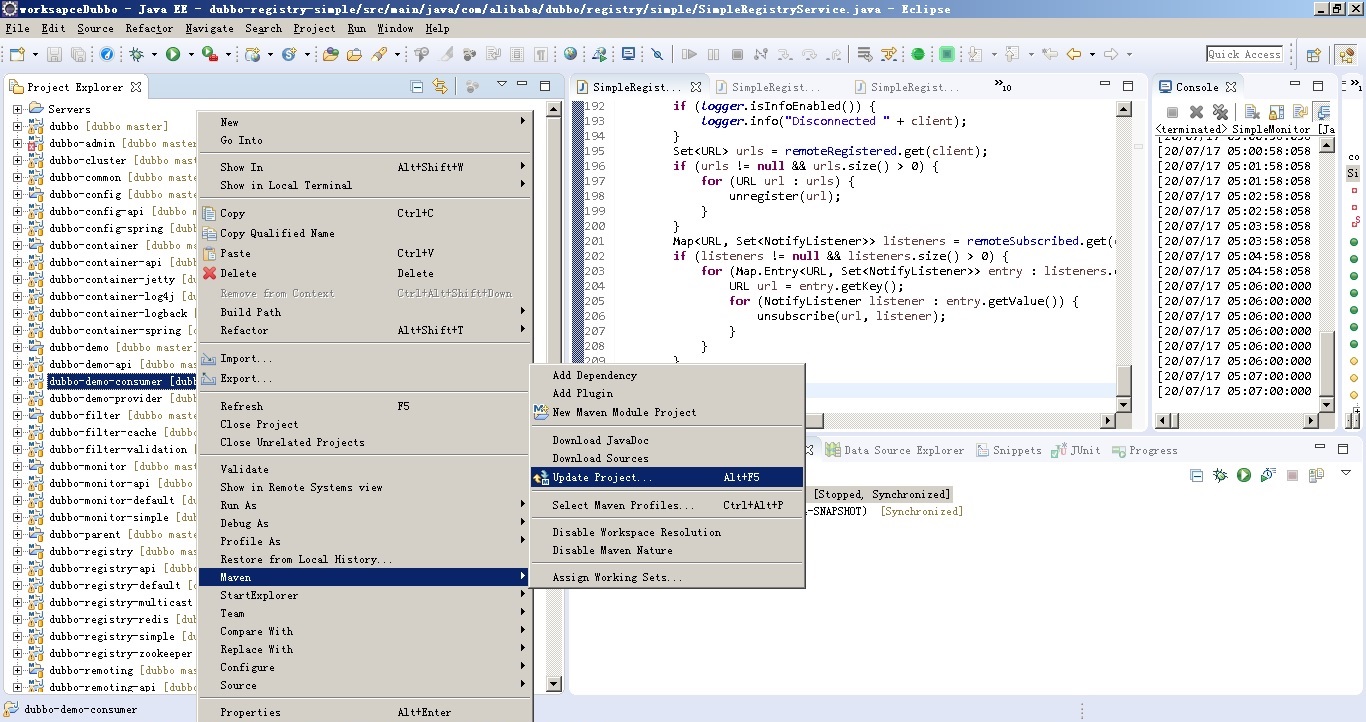
Task: Open the Snippets tab
Action: coord(1009,450)
